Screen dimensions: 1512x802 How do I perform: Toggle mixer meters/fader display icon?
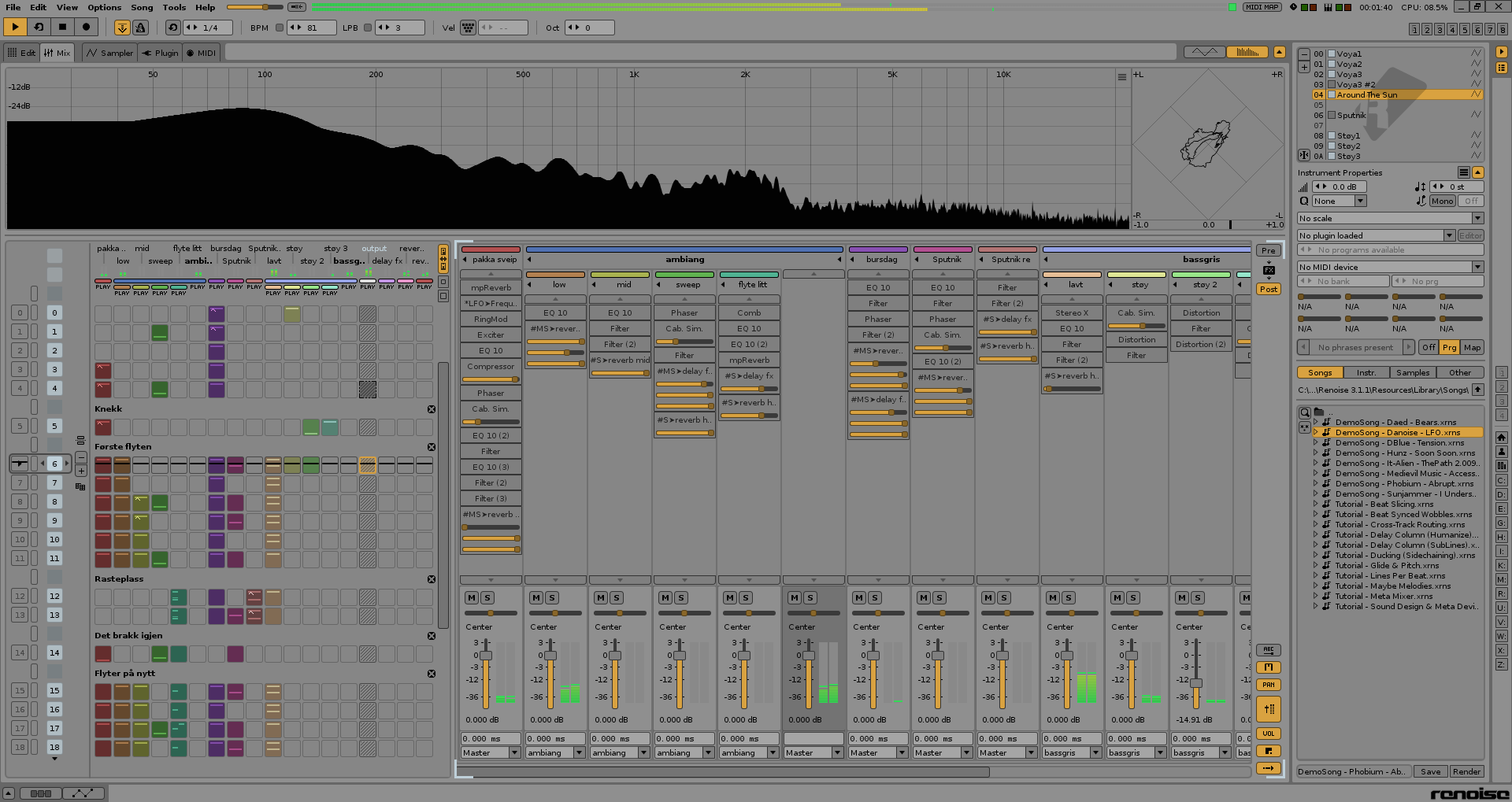click(1269, 709)
